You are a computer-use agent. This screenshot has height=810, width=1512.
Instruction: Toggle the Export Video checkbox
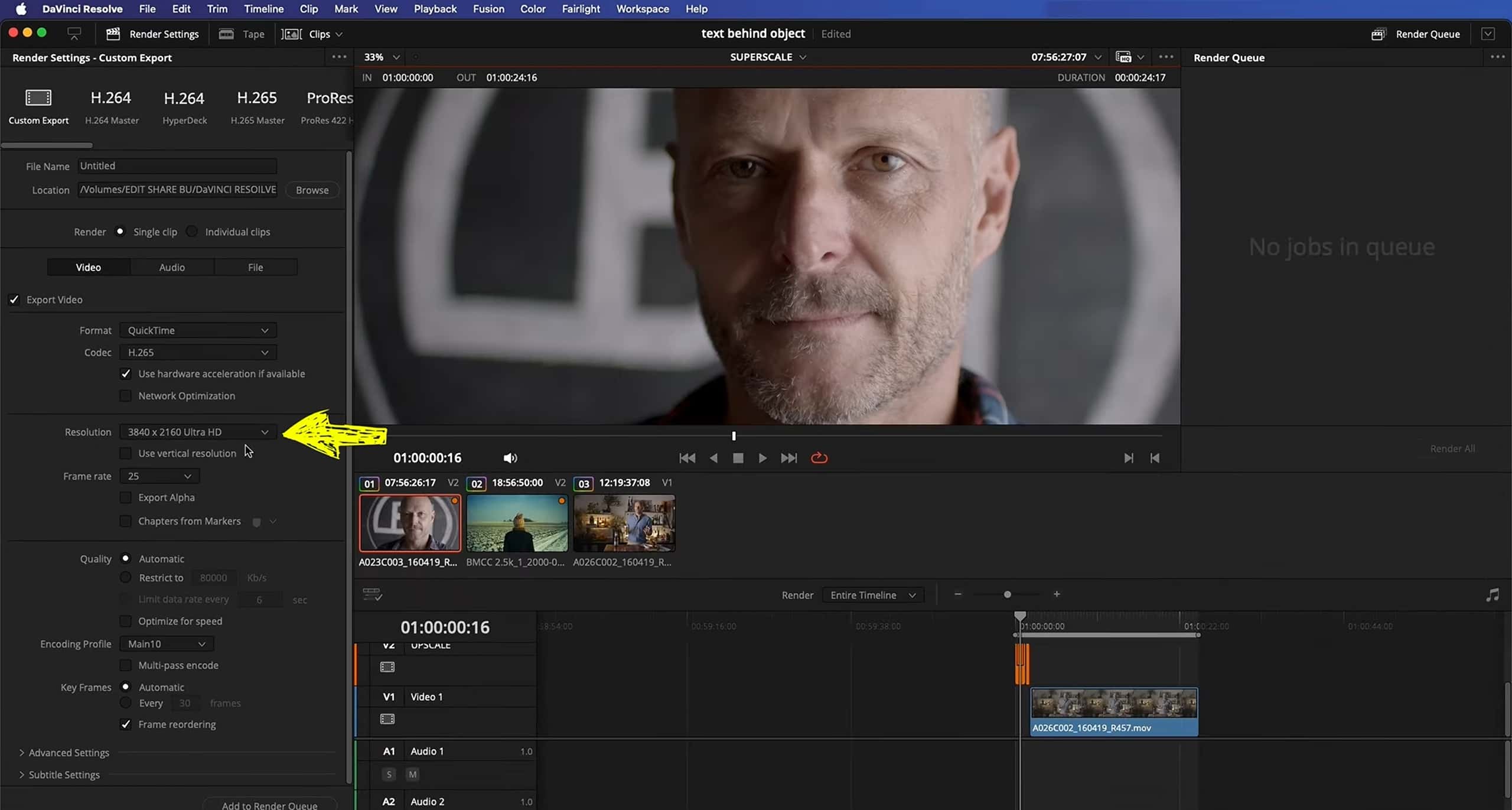tap(14, 300)
